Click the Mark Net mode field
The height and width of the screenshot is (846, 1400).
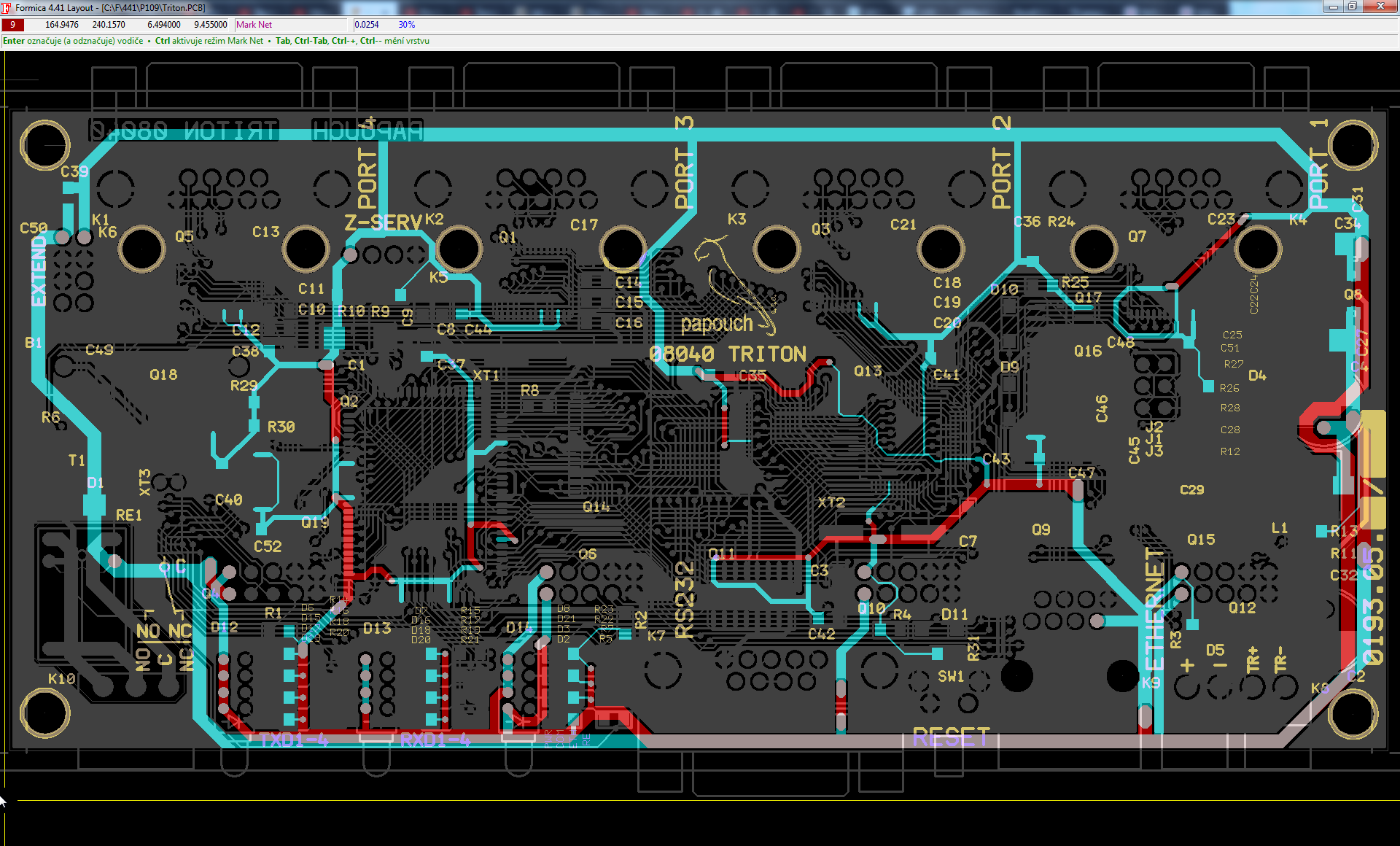pos(292,25)
